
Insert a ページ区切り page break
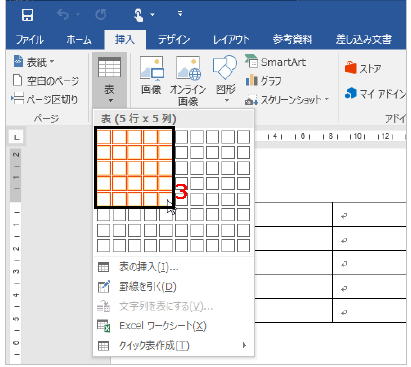pos(45,99)
